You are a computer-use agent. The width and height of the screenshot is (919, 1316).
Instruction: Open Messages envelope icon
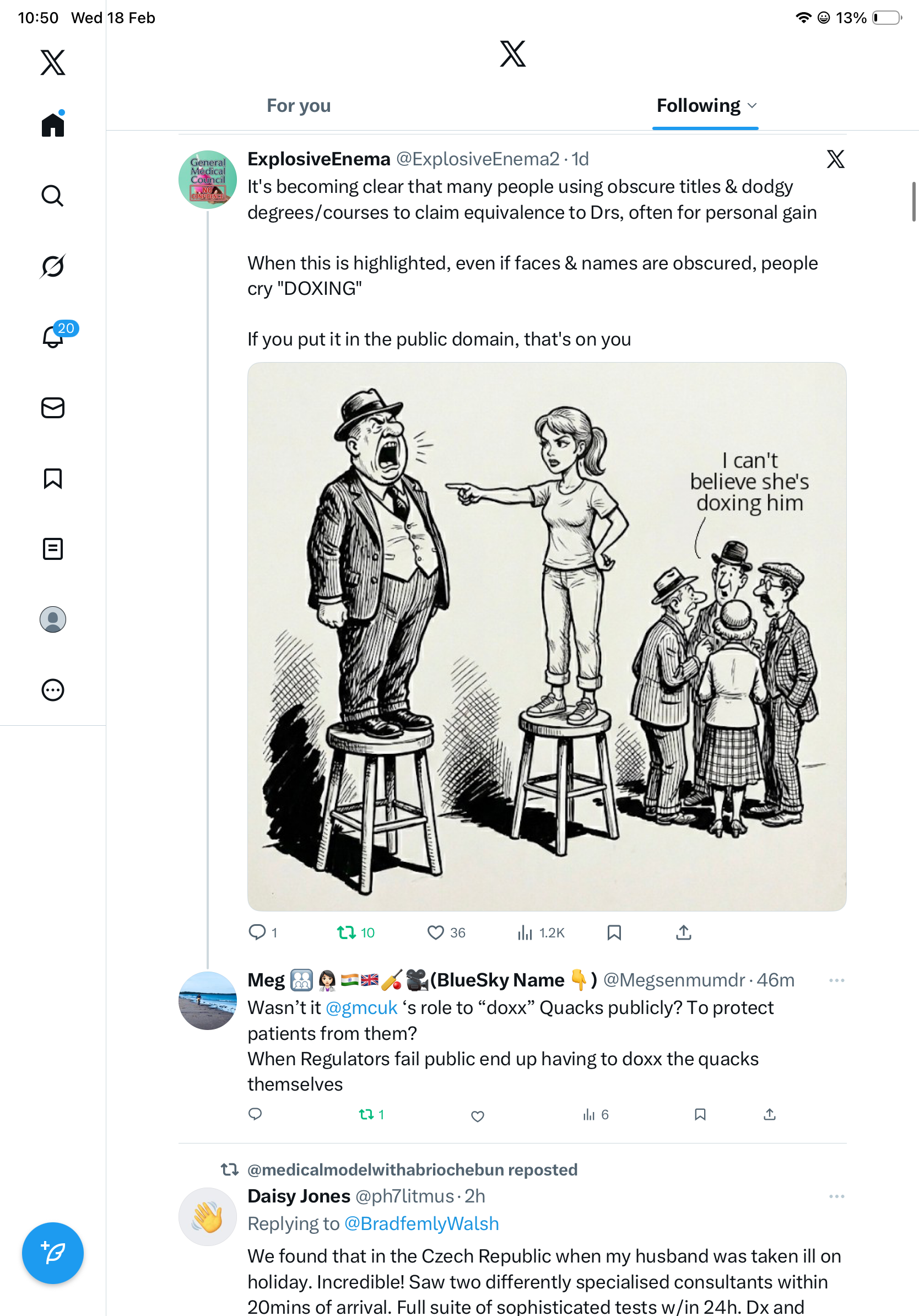pos(53,408)
